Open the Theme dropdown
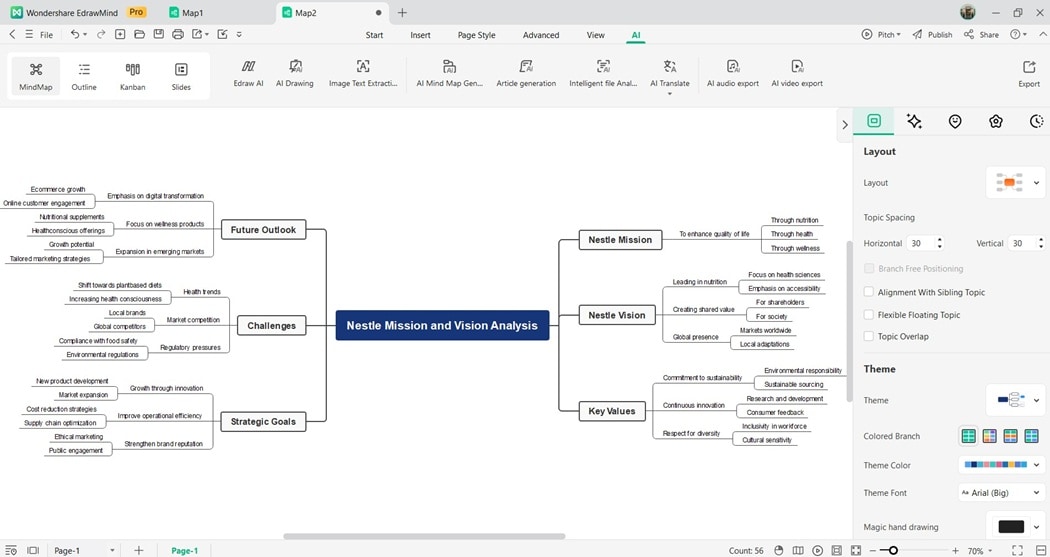Screen dimensions: 1050x557 [x=1015, y=400]
